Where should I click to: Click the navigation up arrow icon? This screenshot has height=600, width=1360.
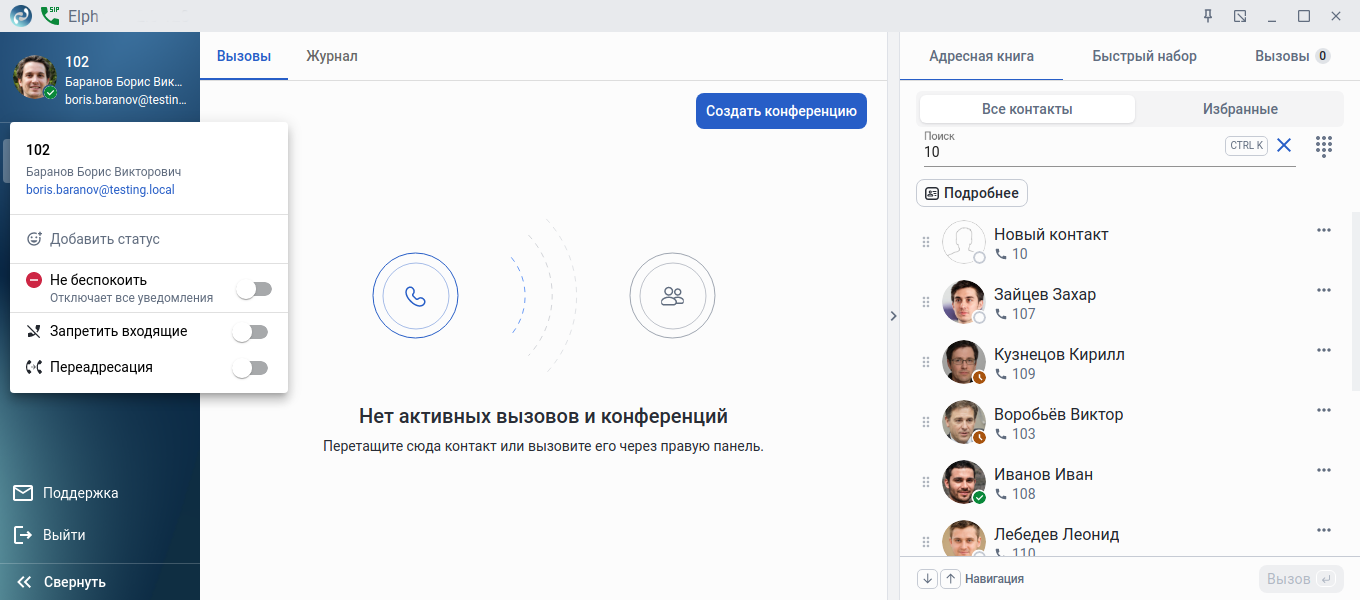tap(951, 579)
